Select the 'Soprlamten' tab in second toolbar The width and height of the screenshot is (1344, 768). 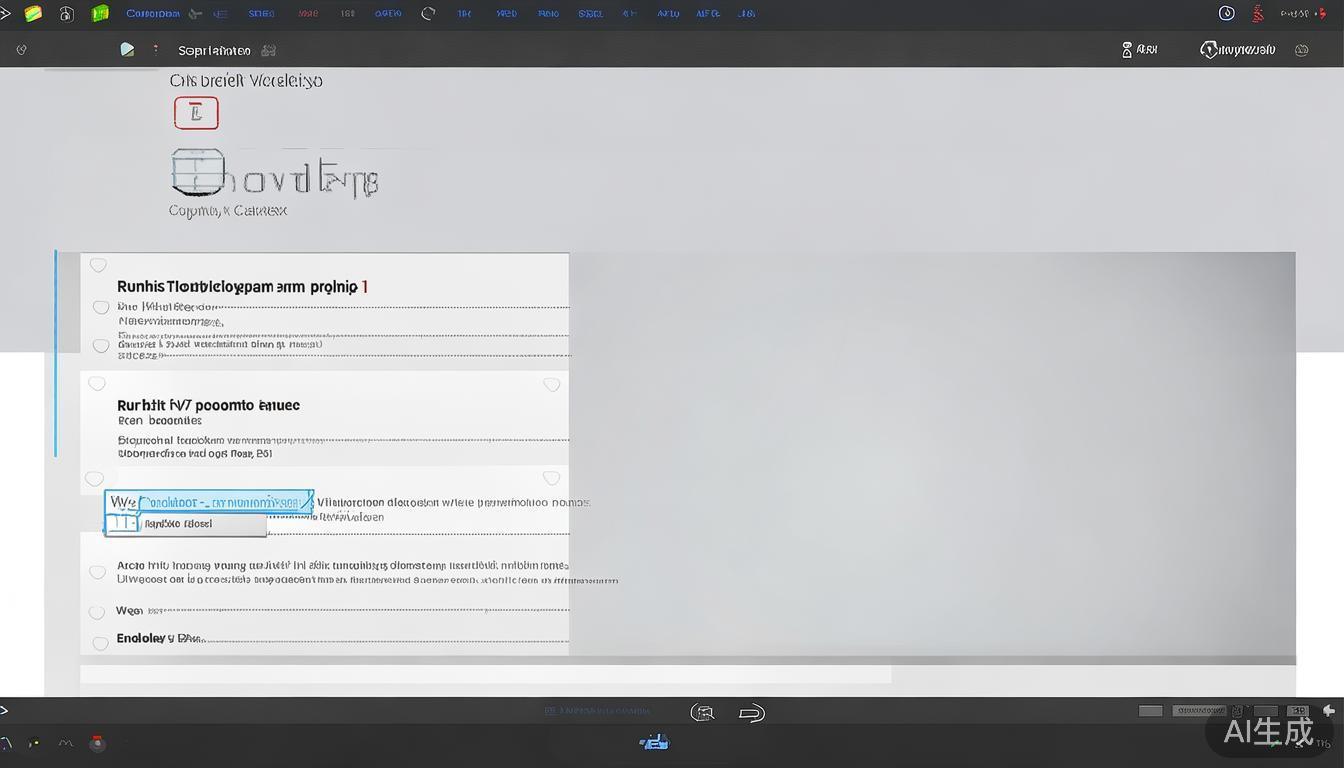[x=214, y=50]
